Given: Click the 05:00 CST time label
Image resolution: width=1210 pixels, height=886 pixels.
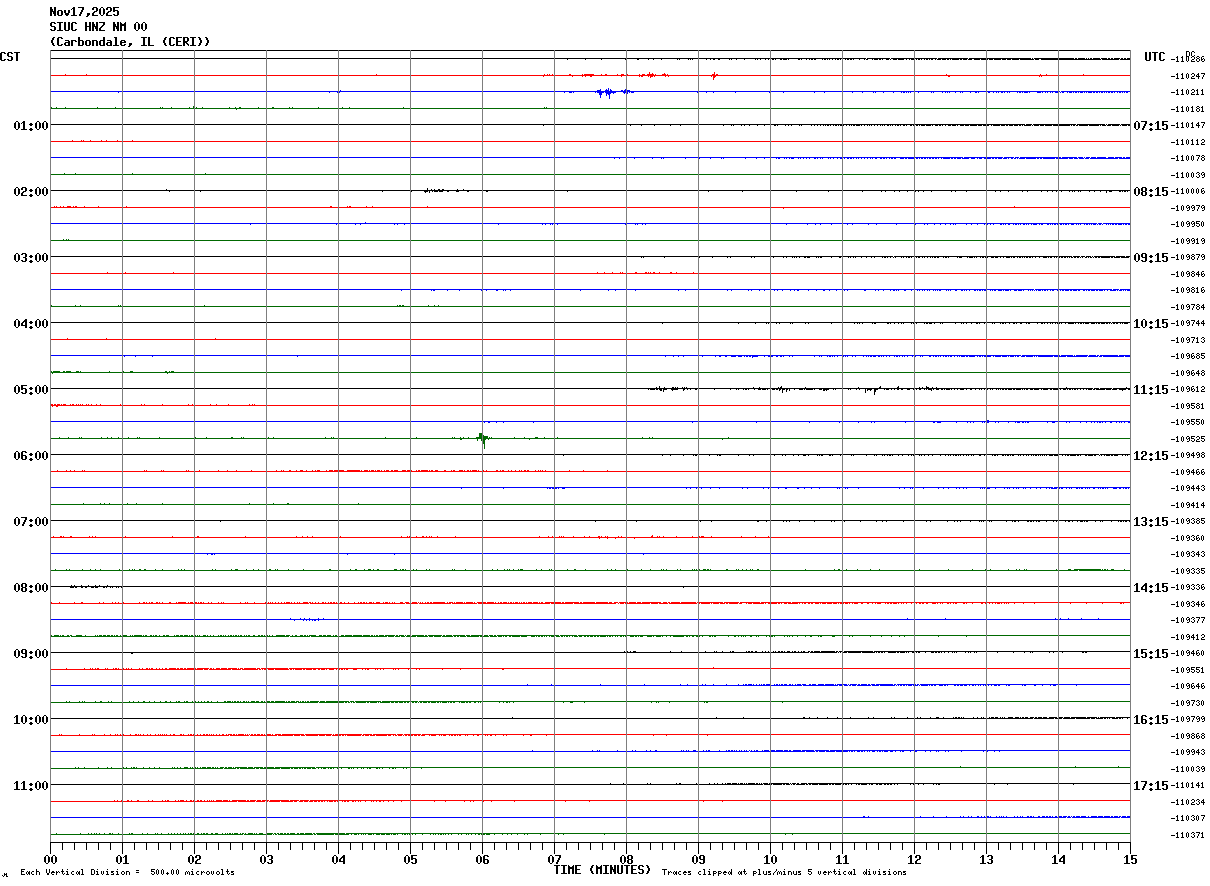Looking at the screenshot, I should (x=31, y=390).
